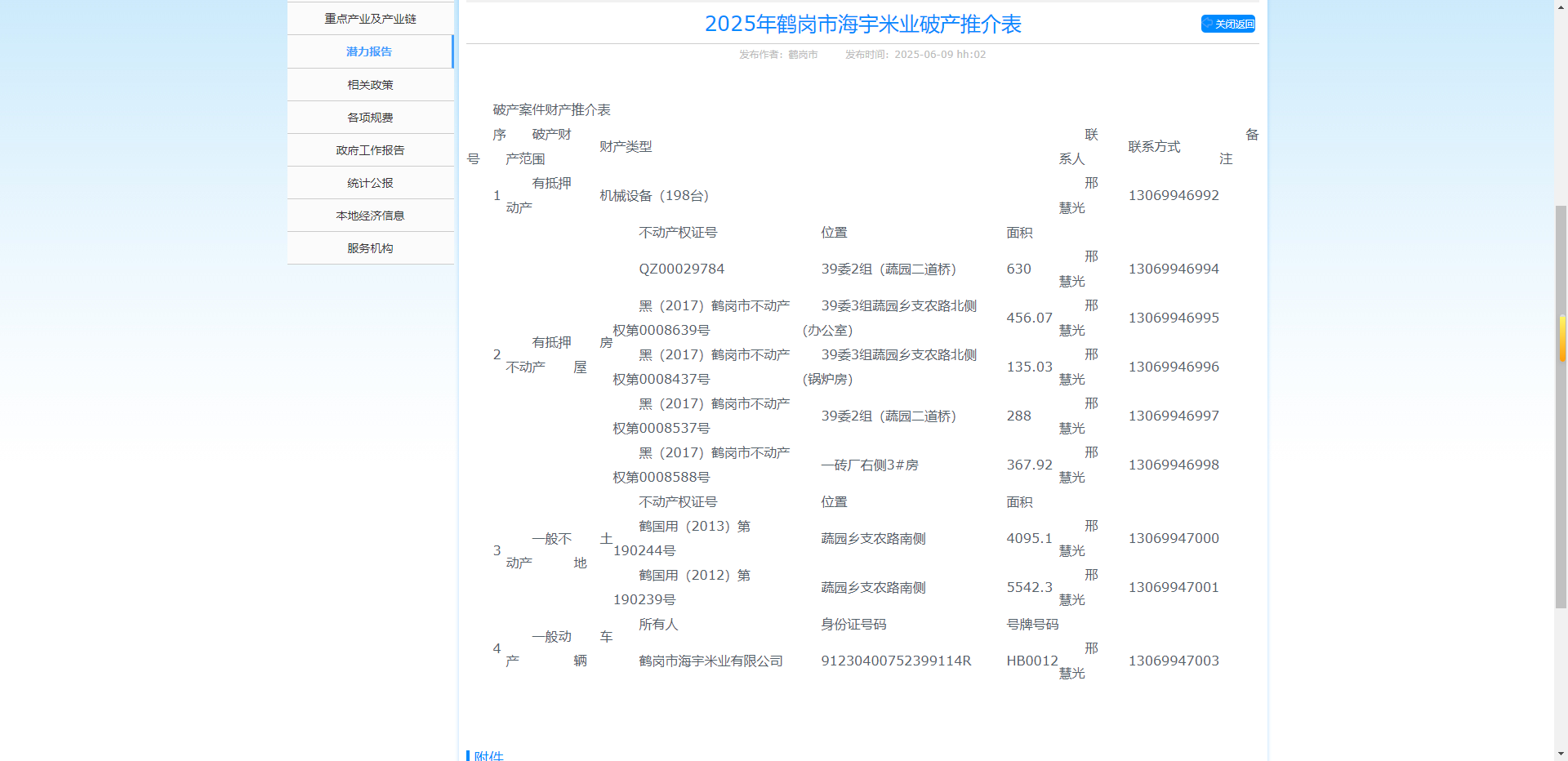The height and width of the screenshot is (761, 1568).
Task: Select 统计公报 in sidebar
Action: [370, 183]
